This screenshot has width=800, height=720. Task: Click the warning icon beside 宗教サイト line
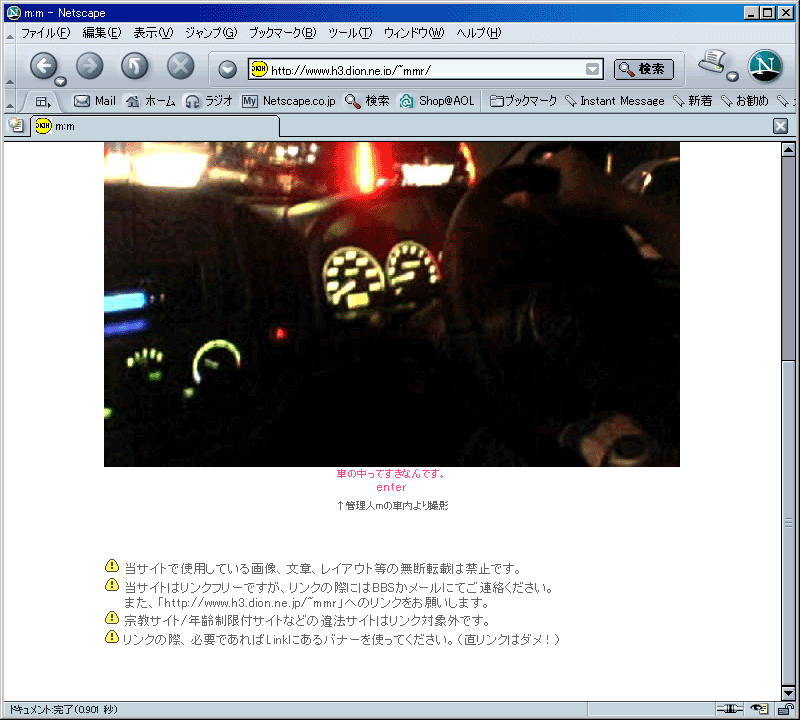tap(112, 618)
